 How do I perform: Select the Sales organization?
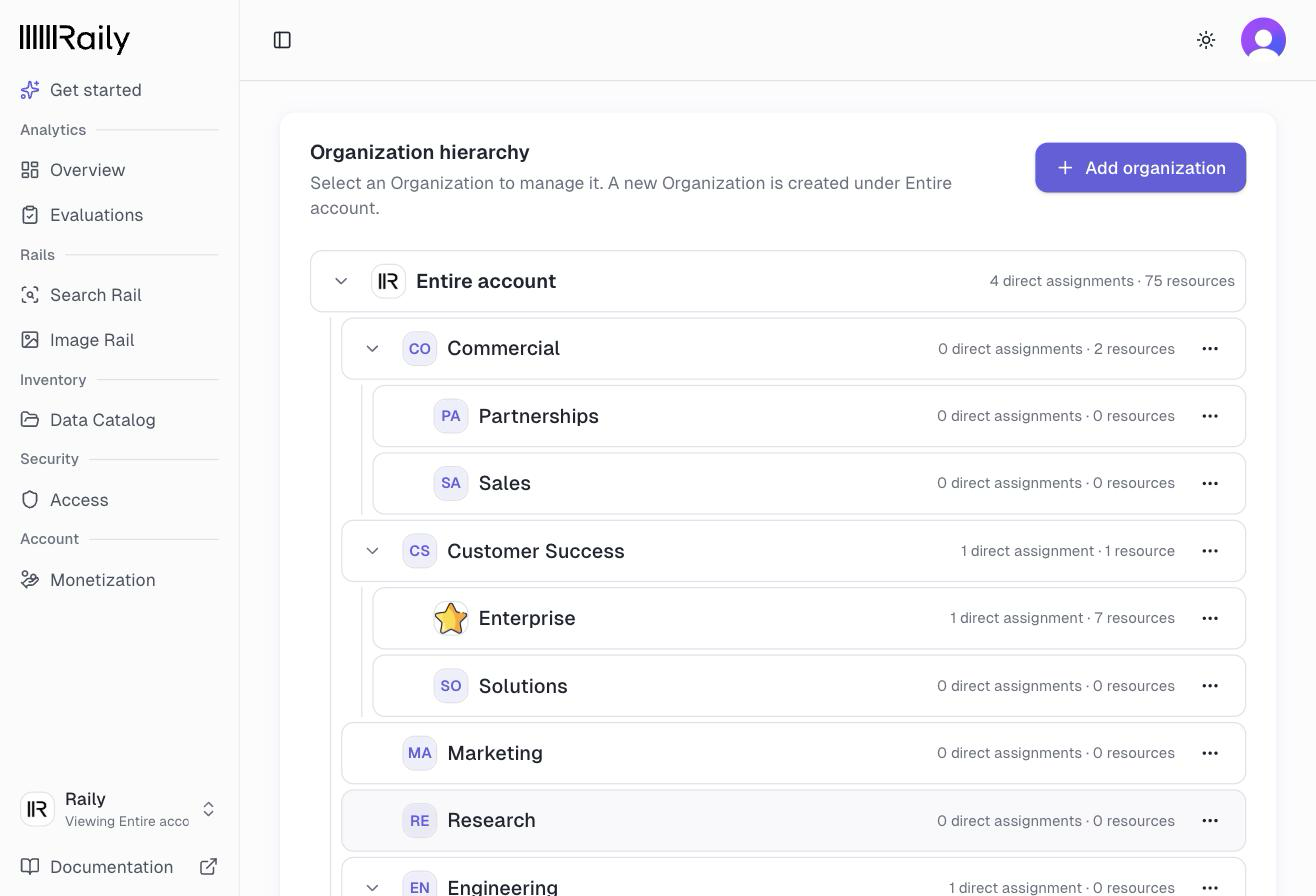point(809,483)
